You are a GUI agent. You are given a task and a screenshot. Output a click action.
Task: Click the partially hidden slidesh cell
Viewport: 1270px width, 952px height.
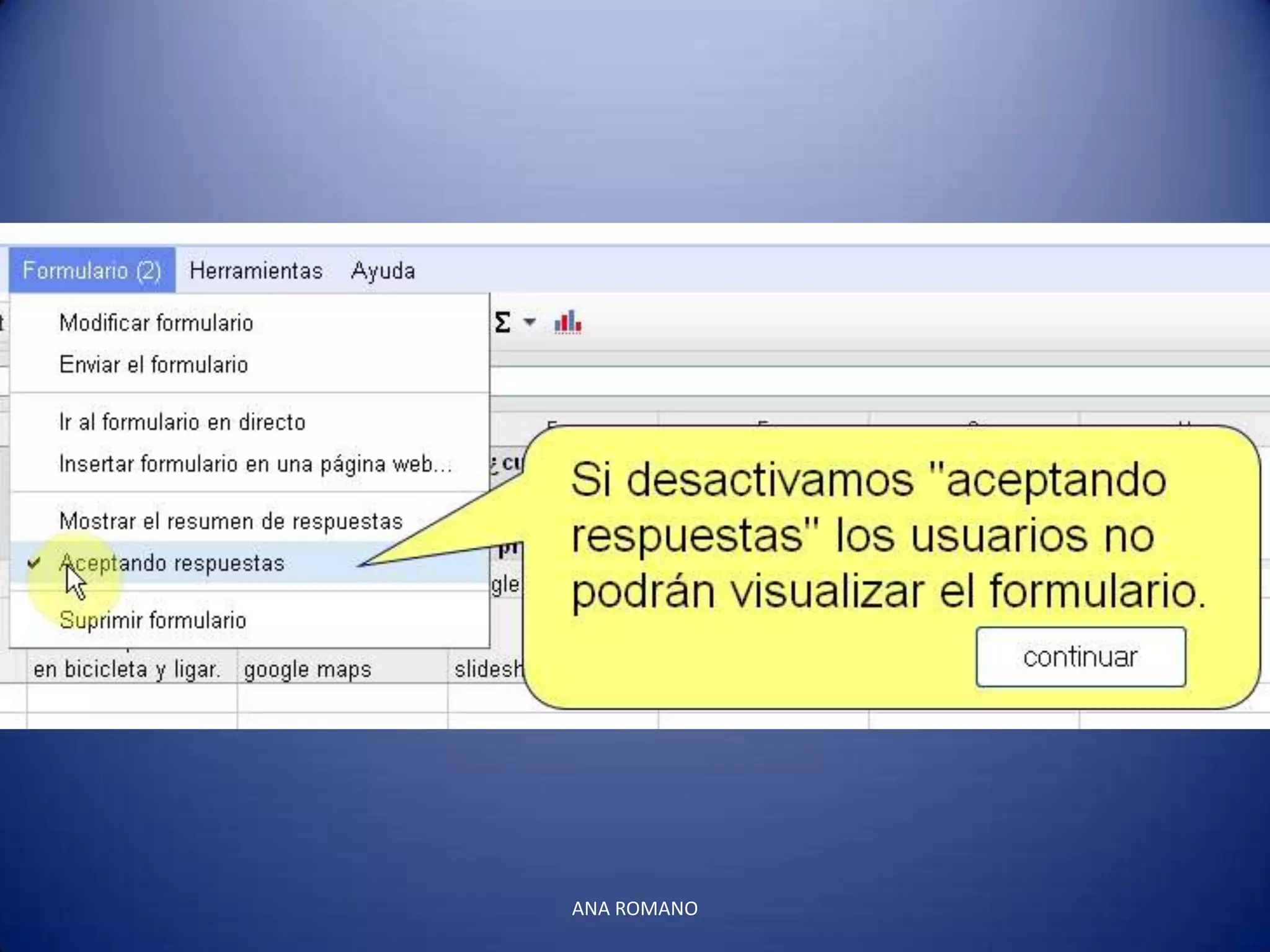point(487,669)
